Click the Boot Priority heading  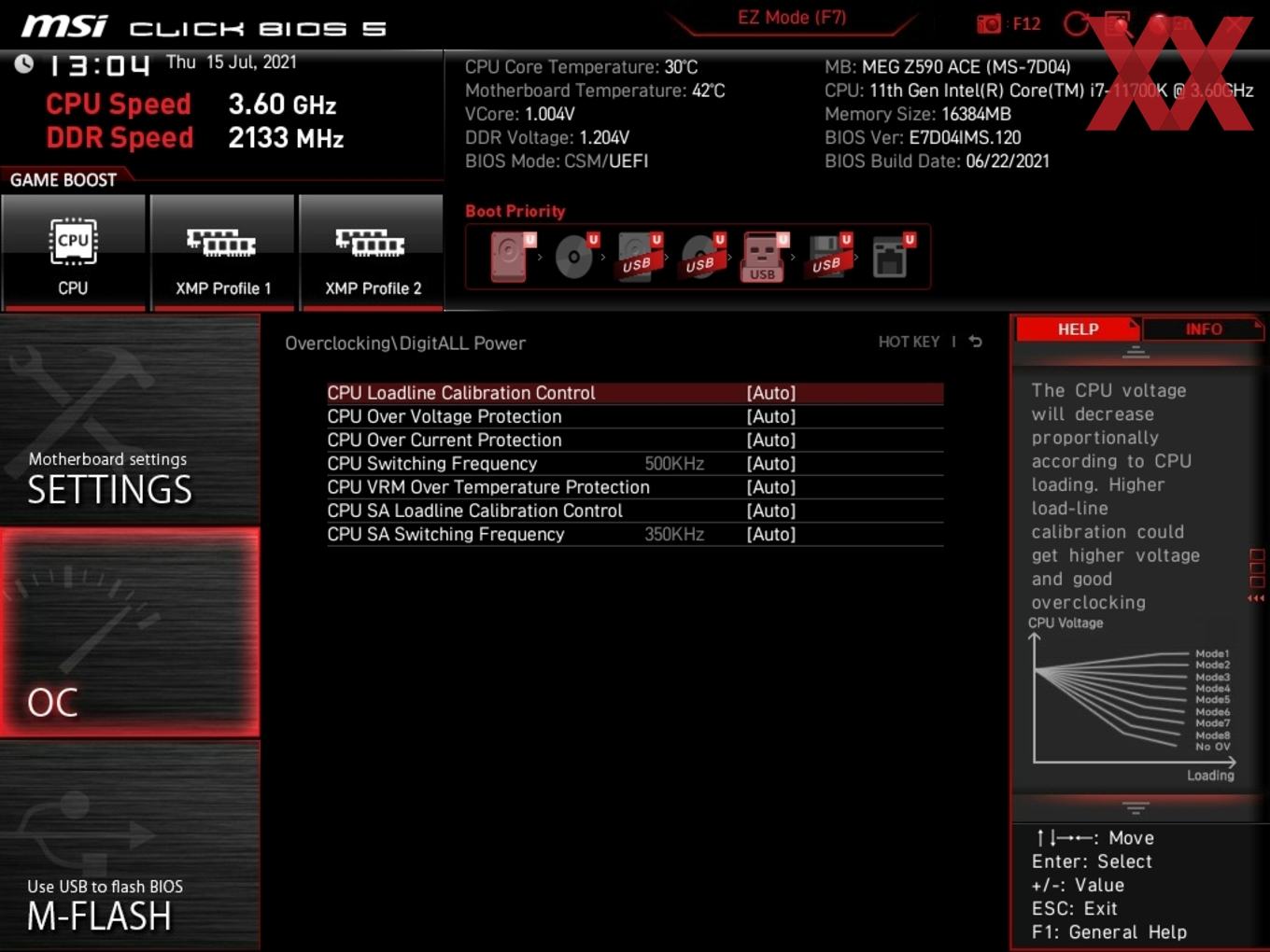[x=515, y=211]
